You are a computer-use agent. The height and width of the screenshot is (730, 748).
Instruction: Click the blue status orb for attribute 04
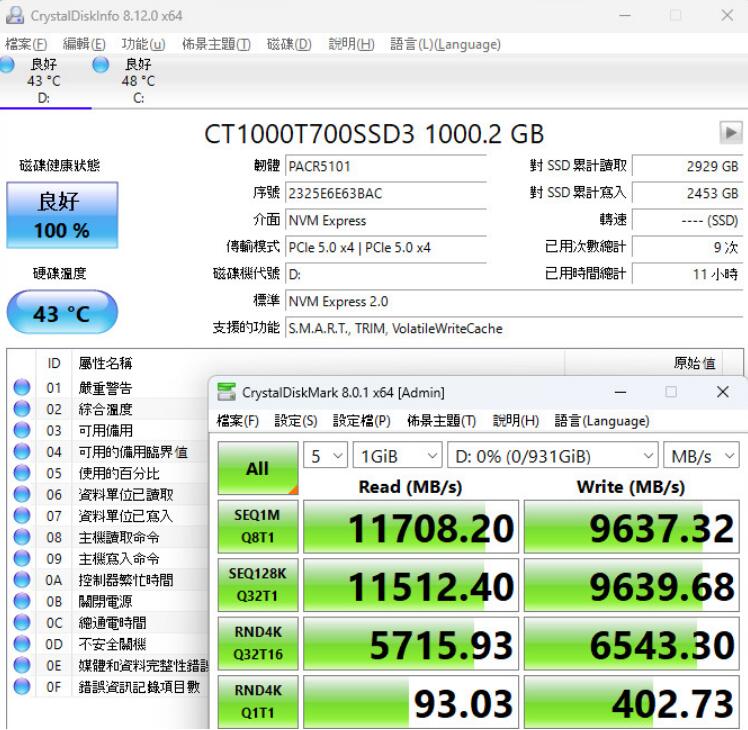tap(21, 451)
